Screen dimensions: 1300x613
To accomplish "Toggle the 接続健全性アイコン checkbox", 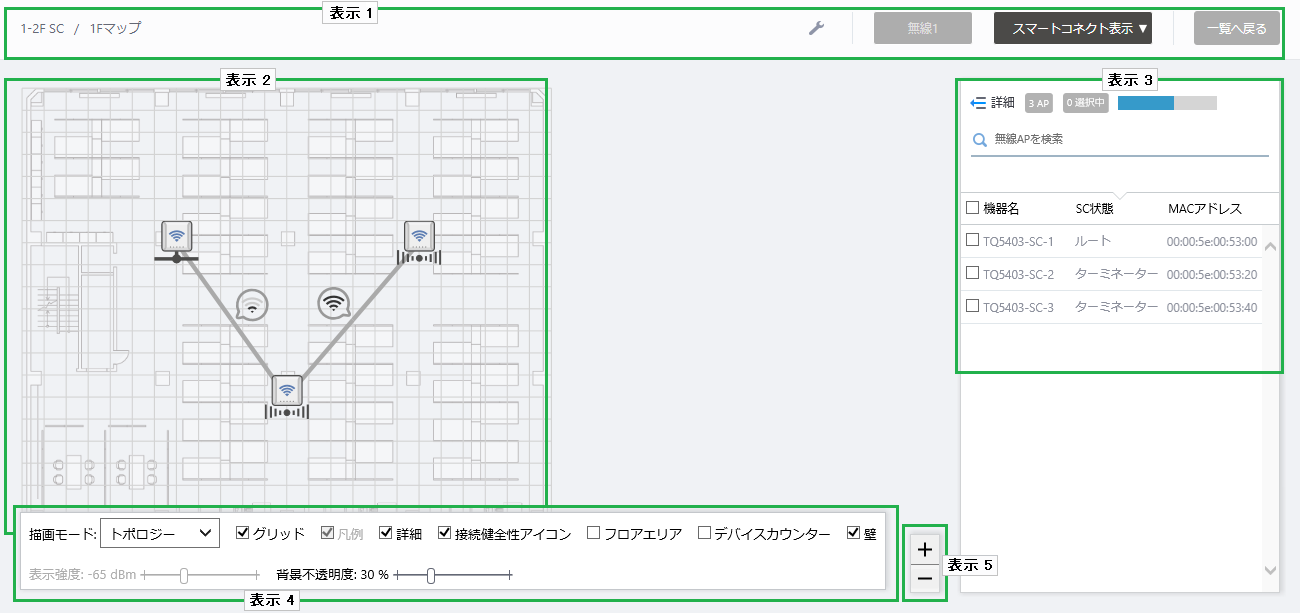I will (x=445, y=534).
